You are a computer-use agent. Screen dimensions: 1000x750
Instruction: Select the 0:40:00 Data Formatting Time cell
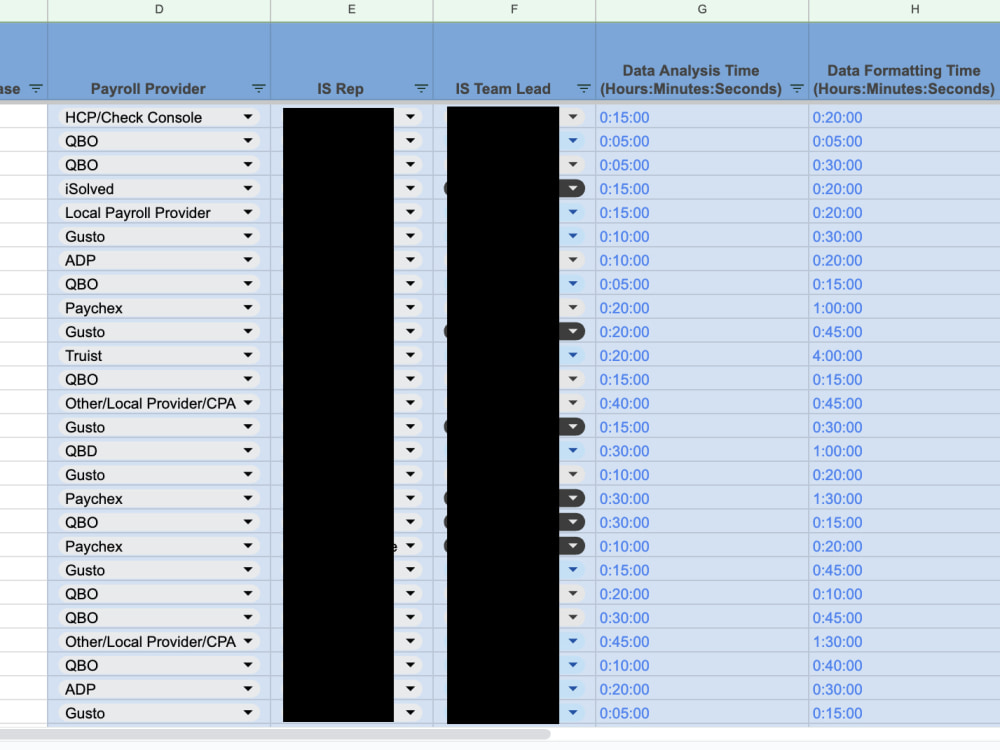coord(904,665)
